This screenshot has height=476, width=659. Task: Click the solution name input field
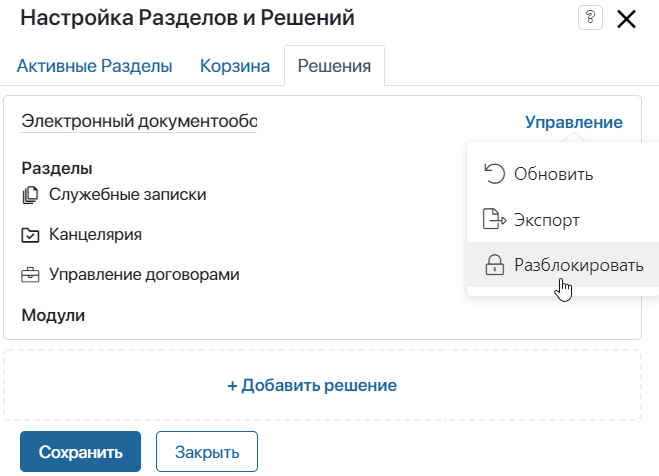click(x=139, y=121)
